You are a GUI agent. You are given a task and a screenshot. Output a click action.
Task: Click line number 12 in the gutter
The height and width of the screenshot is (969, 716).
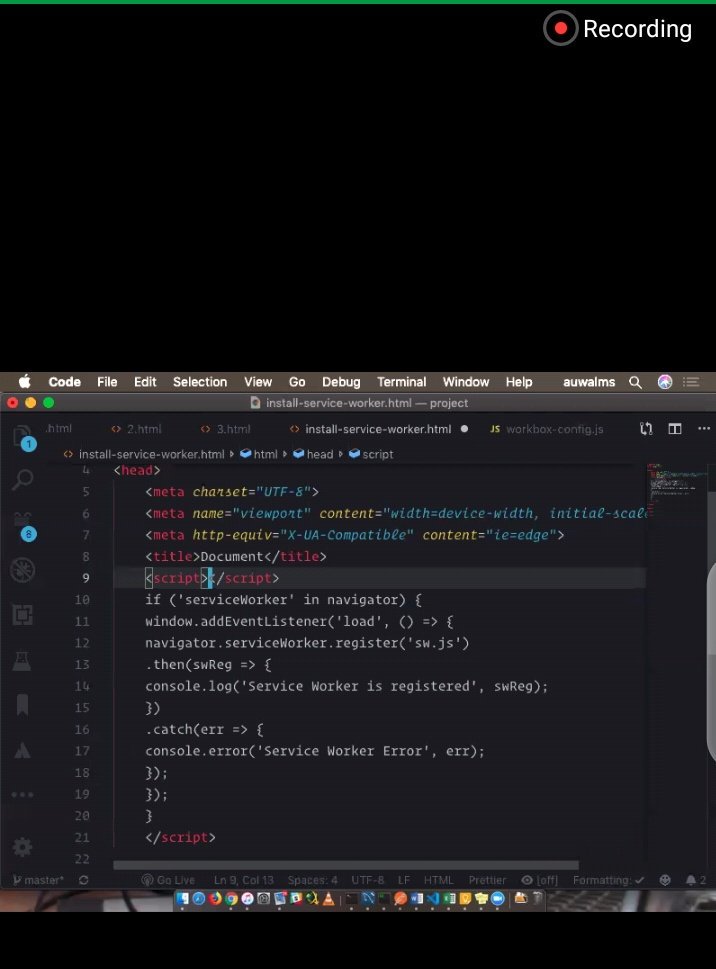point(82,643)
